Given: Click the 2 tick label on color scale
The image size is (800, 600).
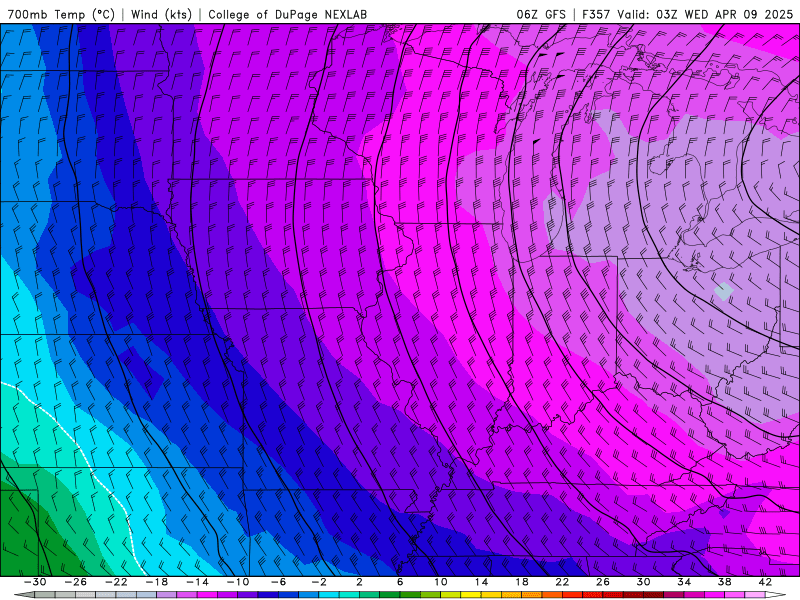Looking at the screenshot, I should click(359, 582).
